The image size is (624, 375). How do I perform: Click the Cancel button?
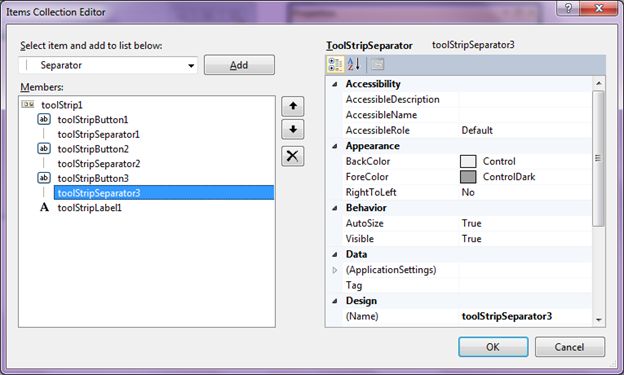[569, 347]
